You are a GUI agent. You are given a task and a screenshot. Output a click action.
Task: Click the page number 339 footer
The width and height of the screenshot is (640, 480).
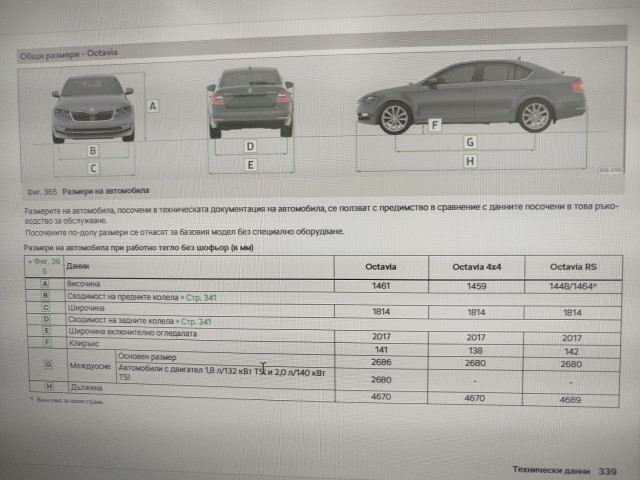click(607, 471)
